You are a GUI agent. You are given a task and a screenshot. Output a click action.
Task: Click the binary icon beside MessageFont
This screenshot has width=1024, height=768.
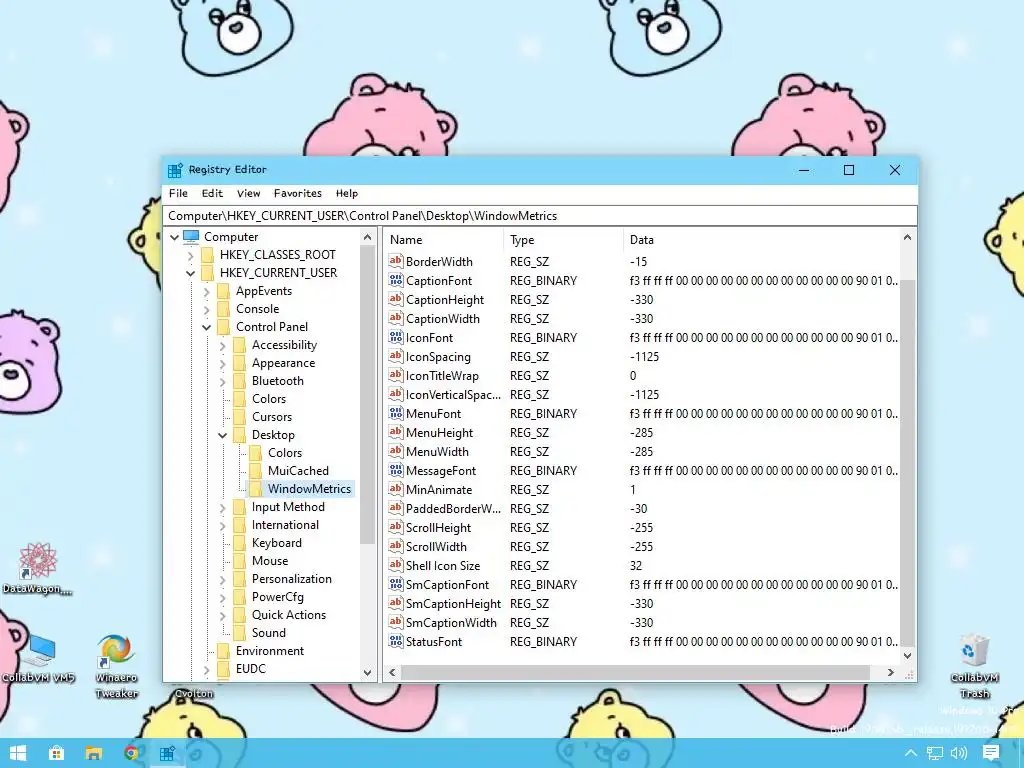tap(396, 470)
